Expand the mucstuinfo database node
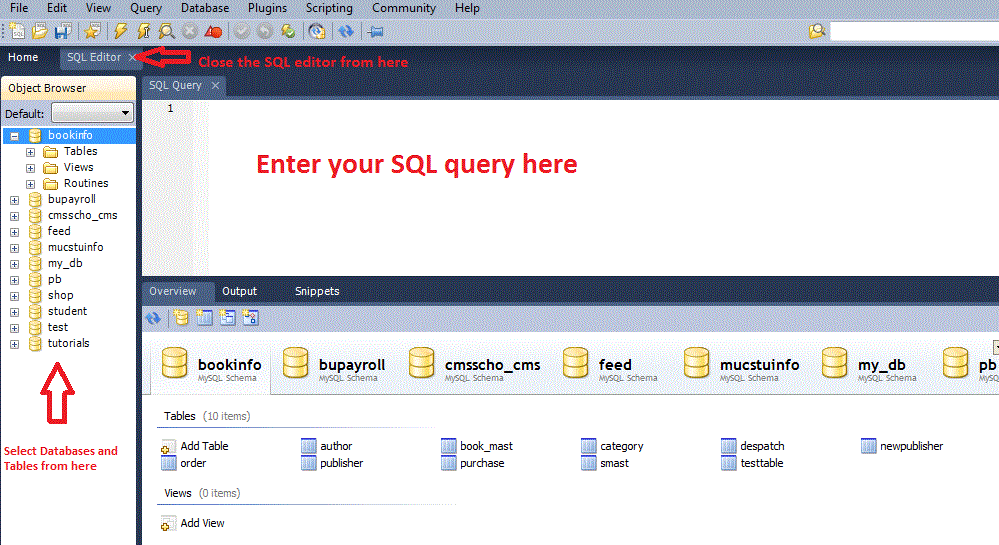Screen dimensions: 999x545 [14, 248]
